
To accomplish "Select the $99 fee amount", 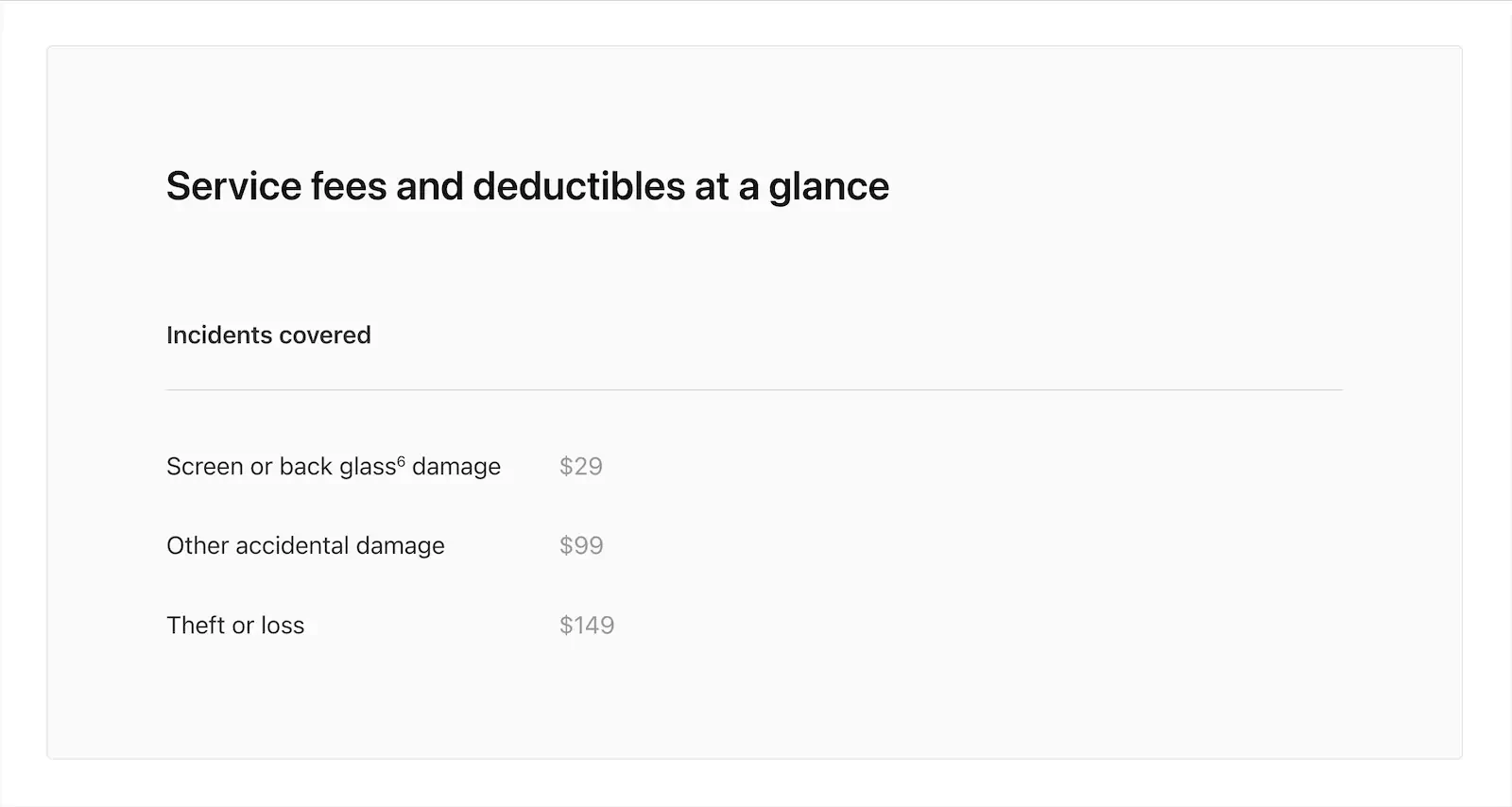I will pyautogui.click(x=581, y=545).
